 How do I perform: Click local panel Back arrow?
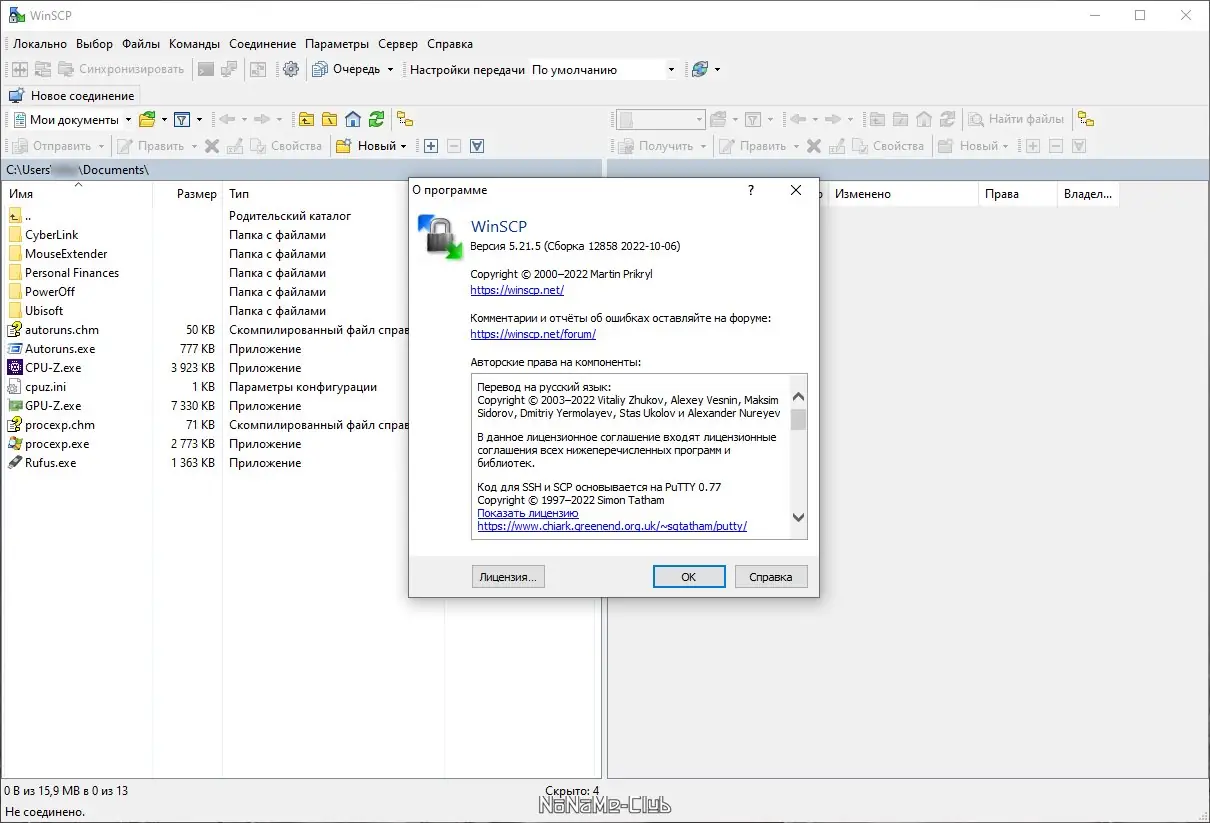point(227,119)
